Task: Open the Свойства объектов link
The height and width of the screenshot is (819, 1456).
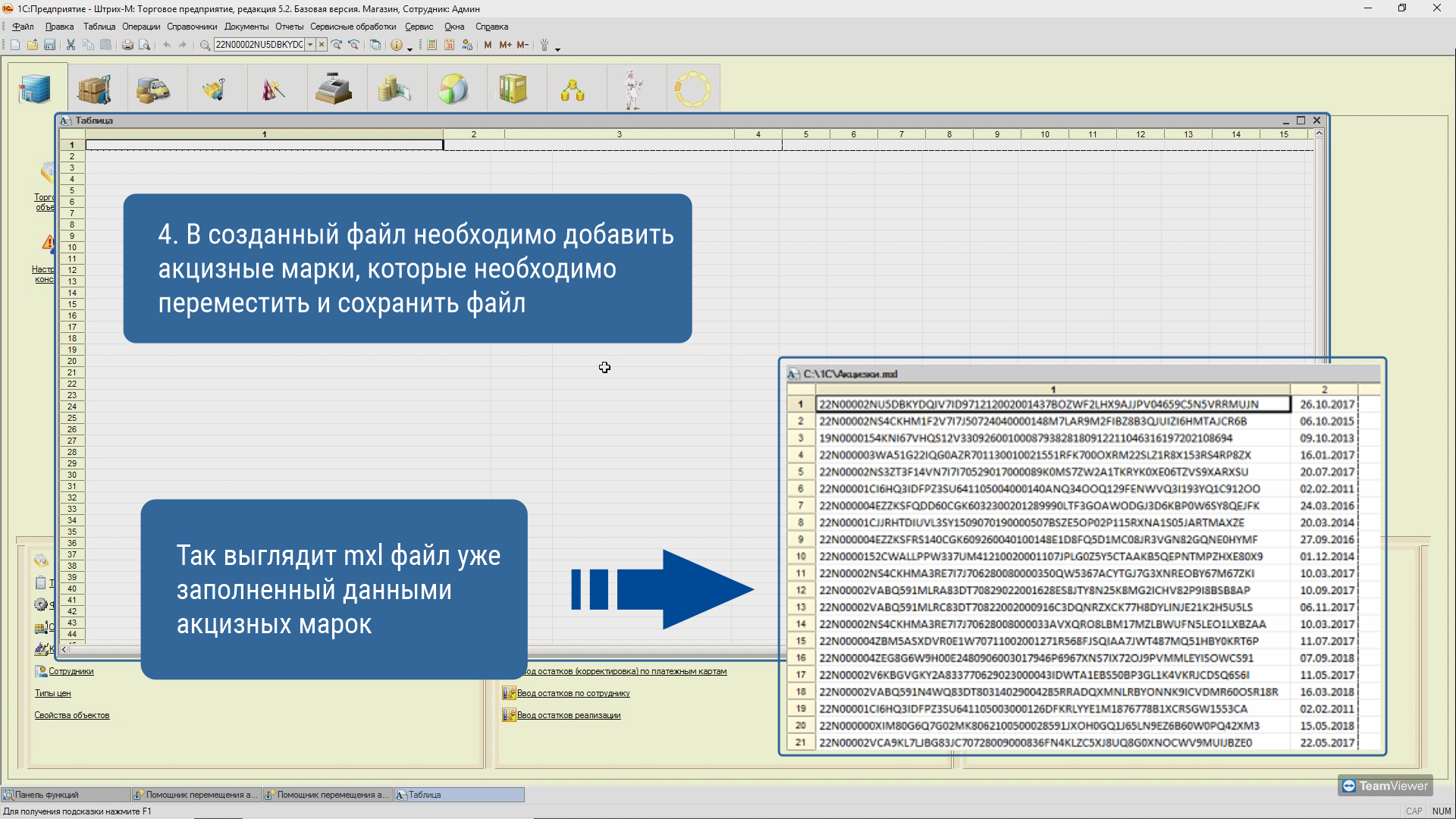Action: click(72, 715)
